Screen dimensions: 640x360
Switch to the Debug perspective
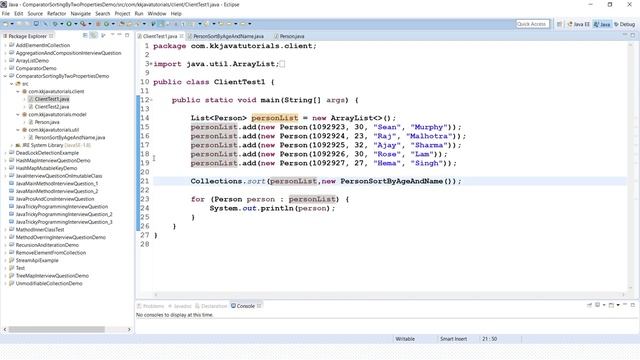point(625,24)
